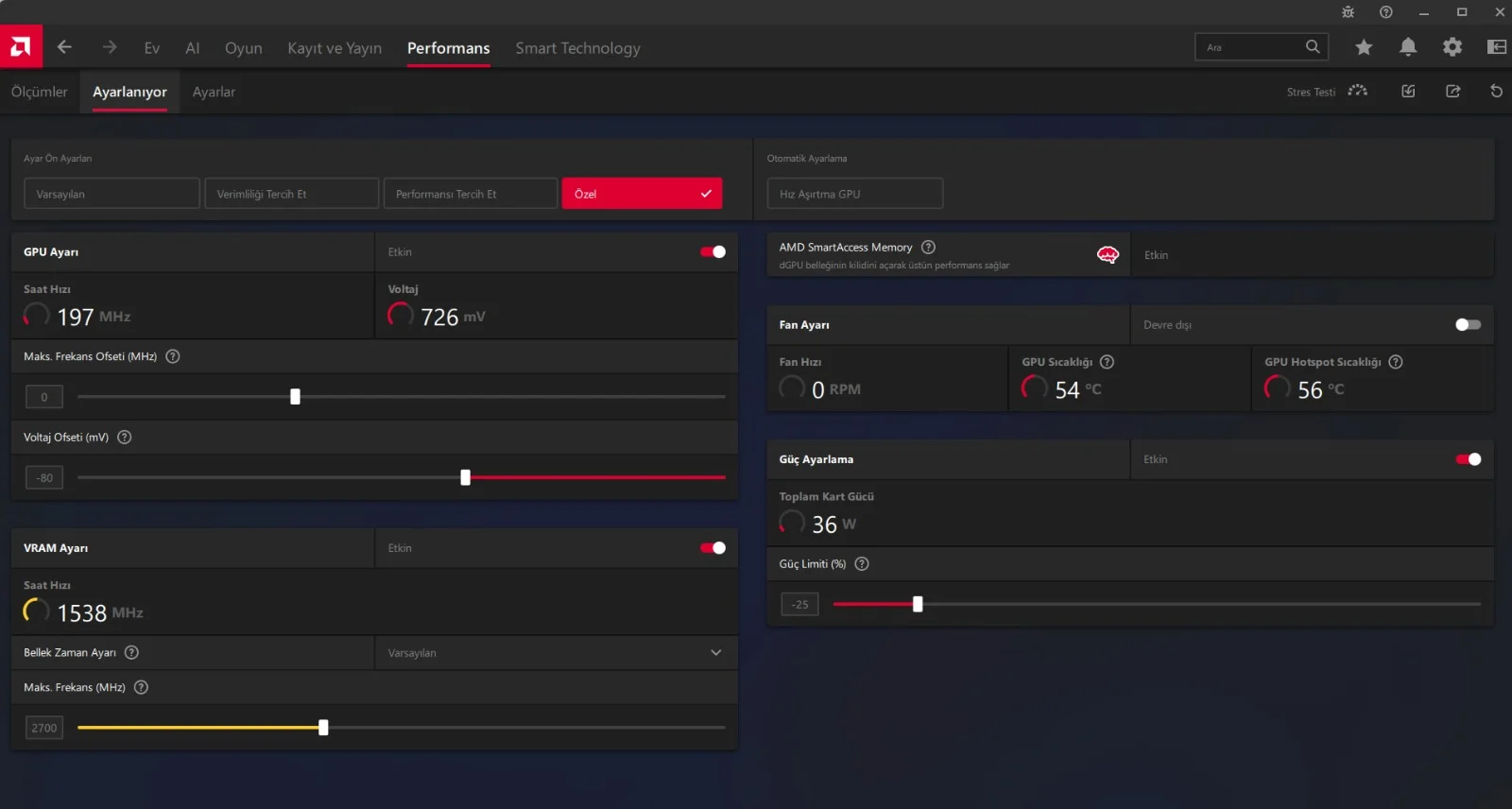The image size is (1512, 809).
Task: Select the Özel preset
Action: click(642, 194)
